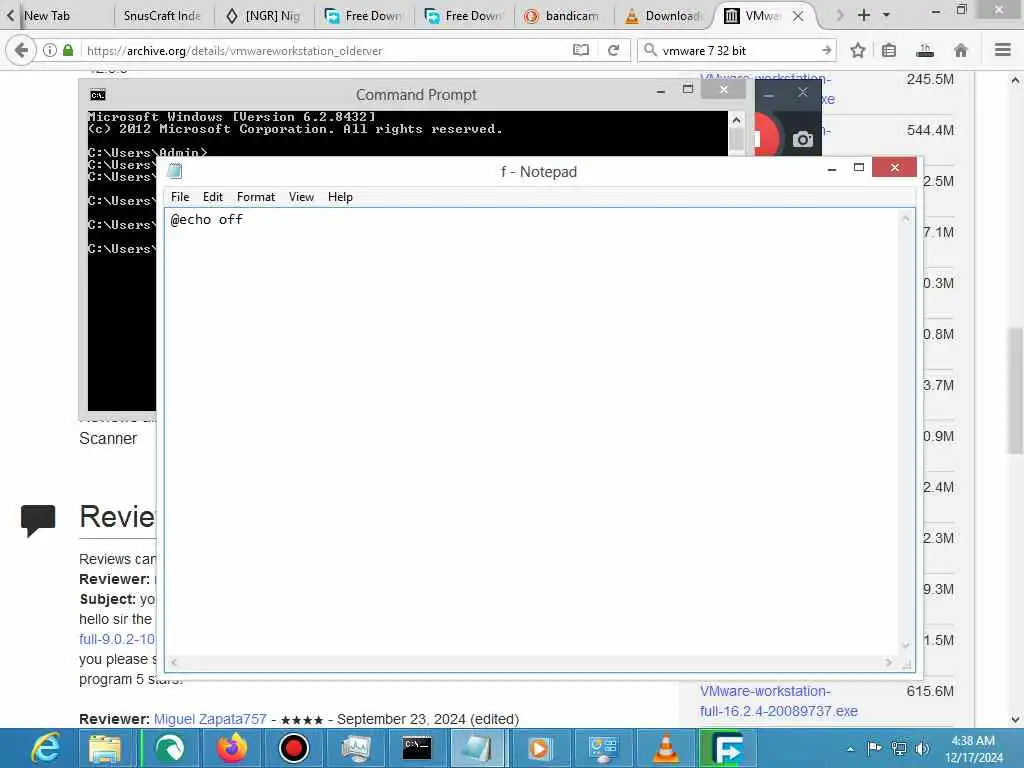Click the Command Prompt scrollbar up arrow
The height and width of the screenshot is (768, 1024).
click(736, 120)
